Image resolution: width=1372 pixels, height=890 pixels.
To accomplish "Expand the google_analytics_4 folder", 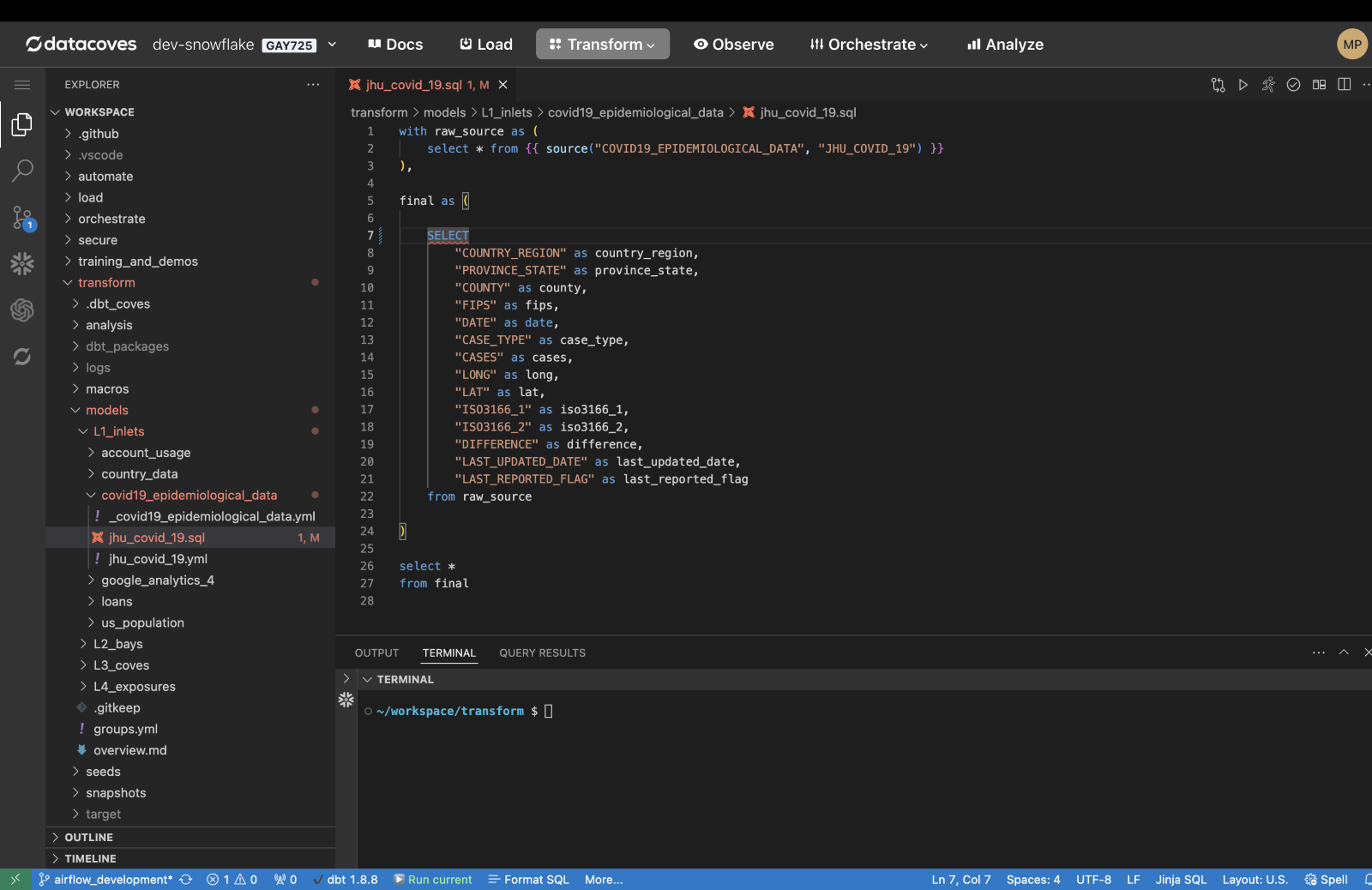I will point(157,580).
